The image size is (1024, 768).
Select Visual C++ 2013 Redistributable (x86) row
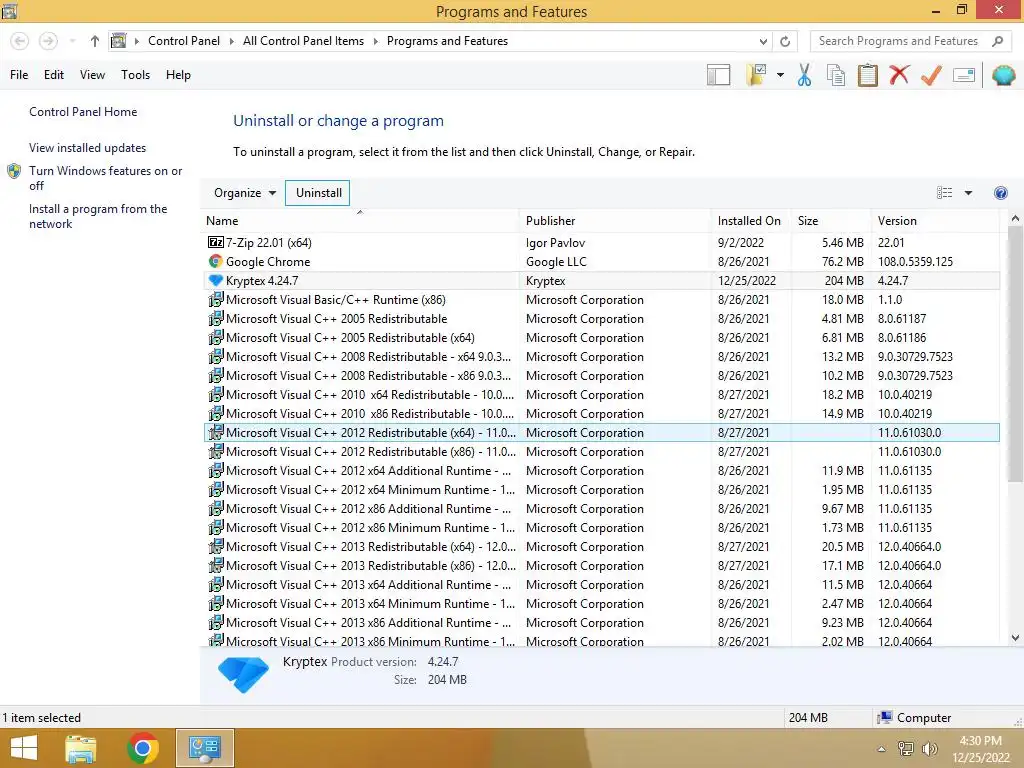(601, 566)
